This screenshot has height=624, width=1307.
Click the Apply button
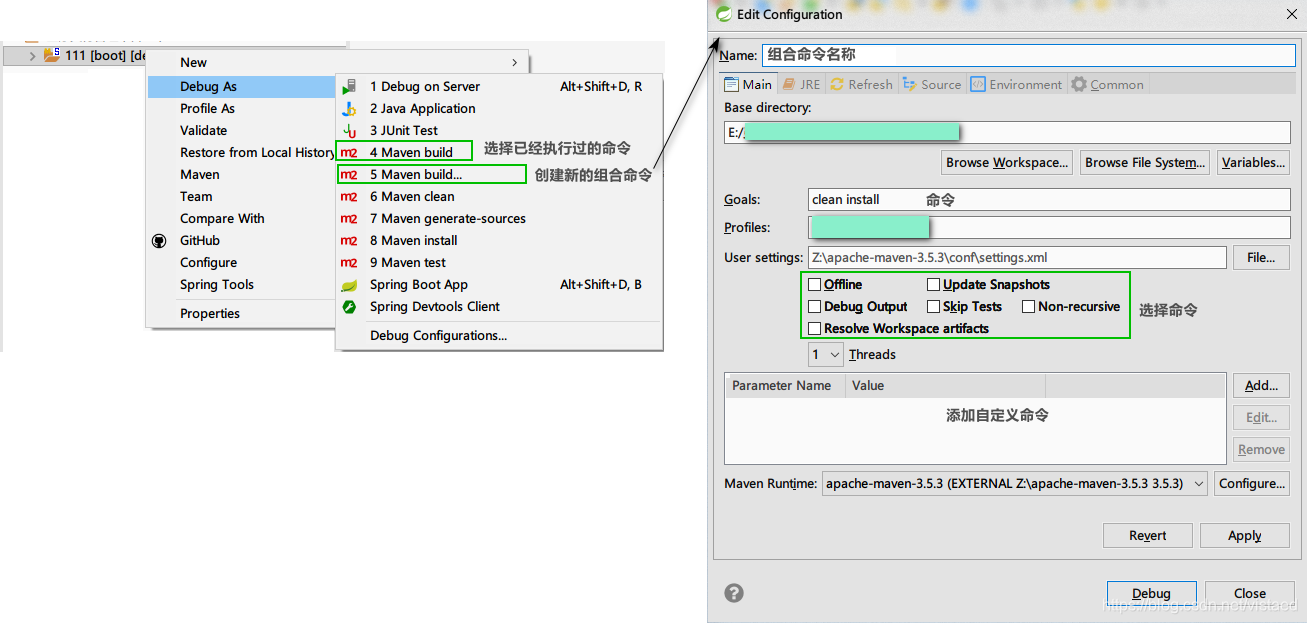click(x=1245, y=536)
